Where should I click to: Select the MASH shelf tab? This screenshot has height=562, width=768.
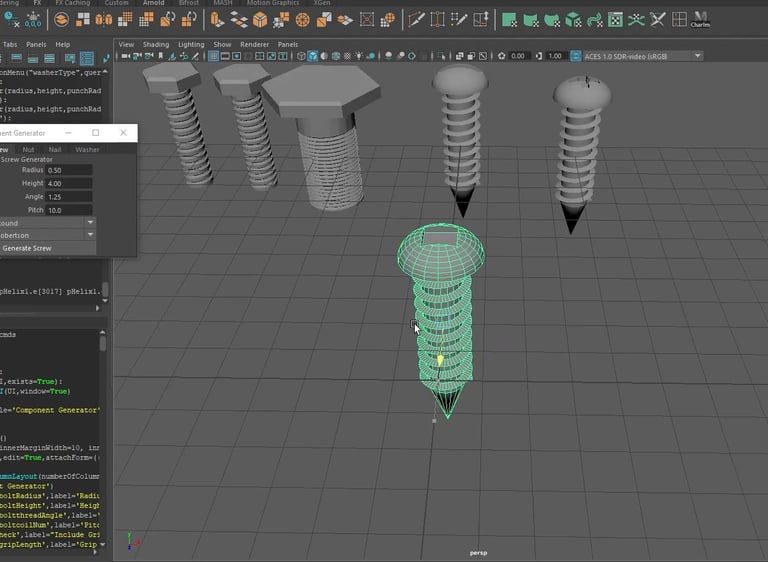(x=223, y=3)
